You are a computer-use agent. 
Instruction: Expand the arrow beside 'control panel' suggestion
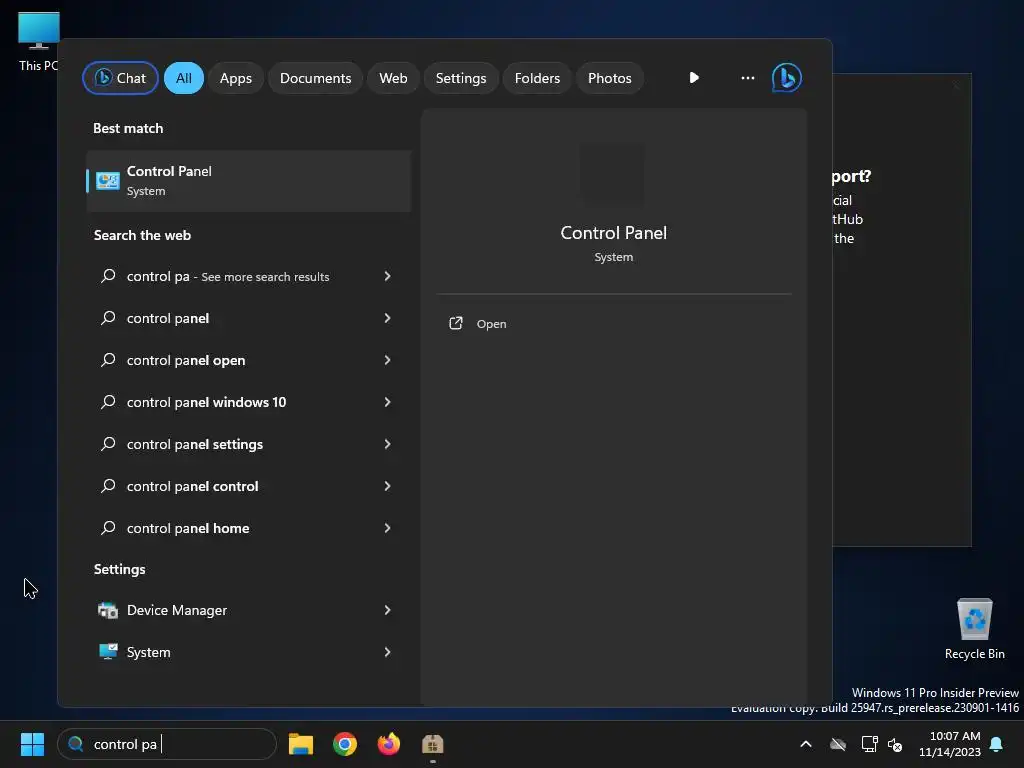click(387, 318)
